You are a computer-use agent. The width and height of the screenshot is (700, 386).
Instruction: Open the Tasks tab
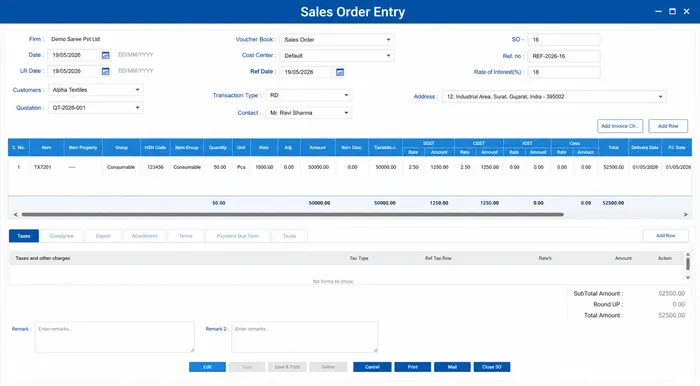pos(289,236)
